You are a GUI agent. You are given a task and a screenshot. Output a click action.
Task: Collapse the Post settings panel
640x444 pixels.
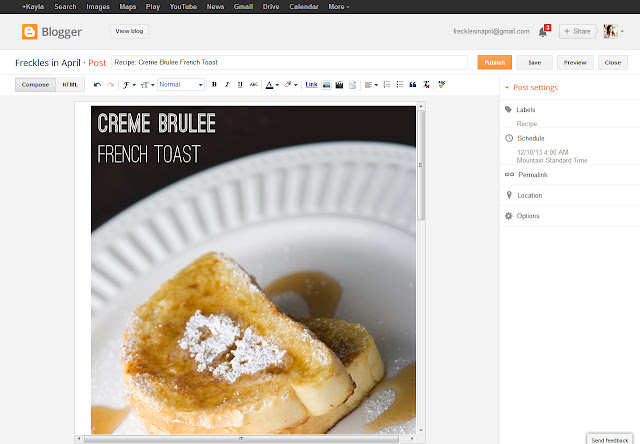tap(531, 87)
